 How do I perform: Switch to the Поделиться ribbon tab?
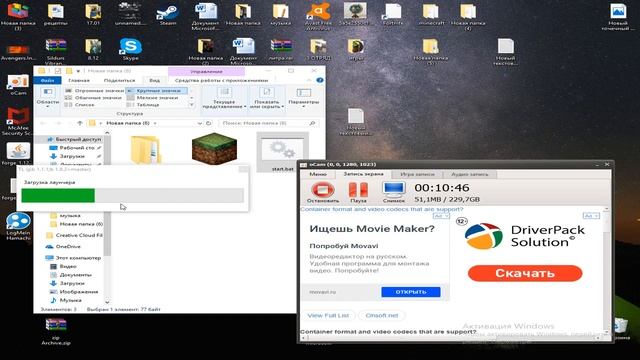click(x=119, y=80)
